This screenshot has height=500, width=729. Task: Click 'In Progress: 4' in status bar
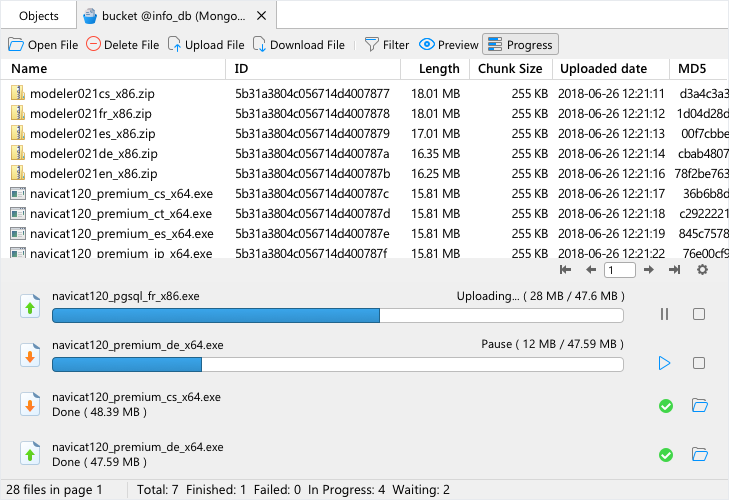tap(346, 490)
